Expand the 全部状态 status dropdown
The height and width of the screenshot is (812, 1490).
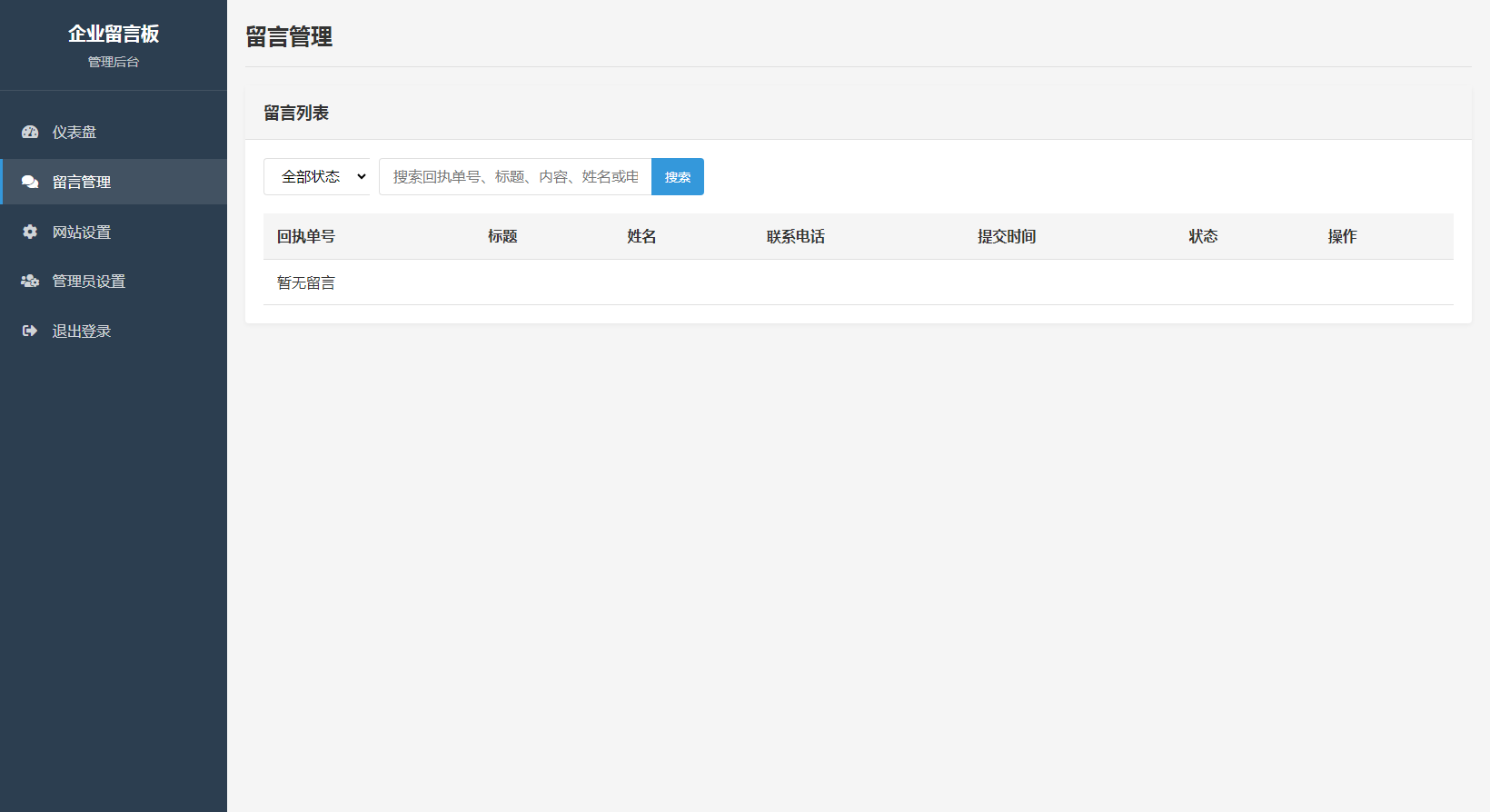316,177
